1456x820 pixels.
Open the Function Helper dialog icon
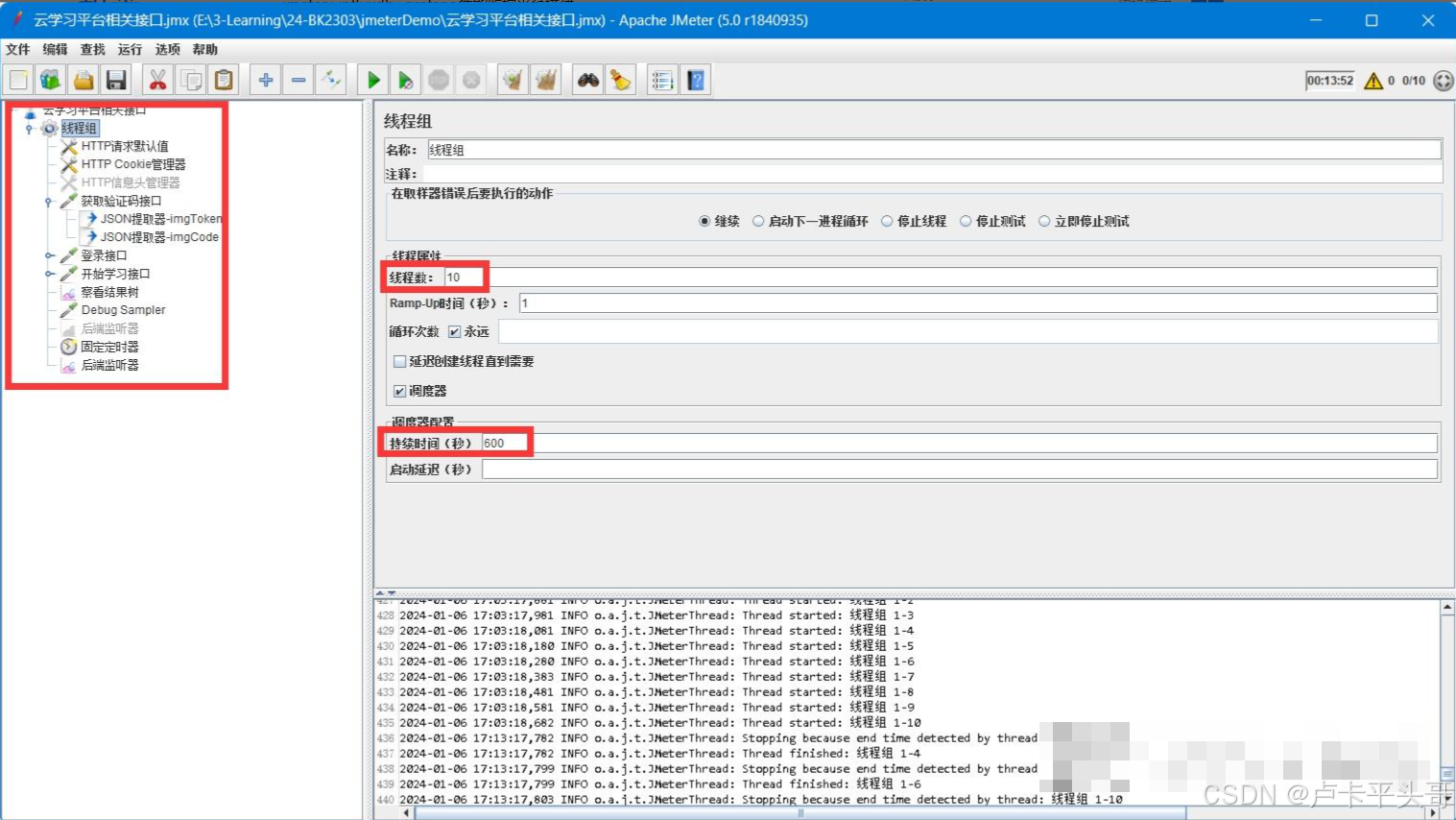tap(662, 80)
